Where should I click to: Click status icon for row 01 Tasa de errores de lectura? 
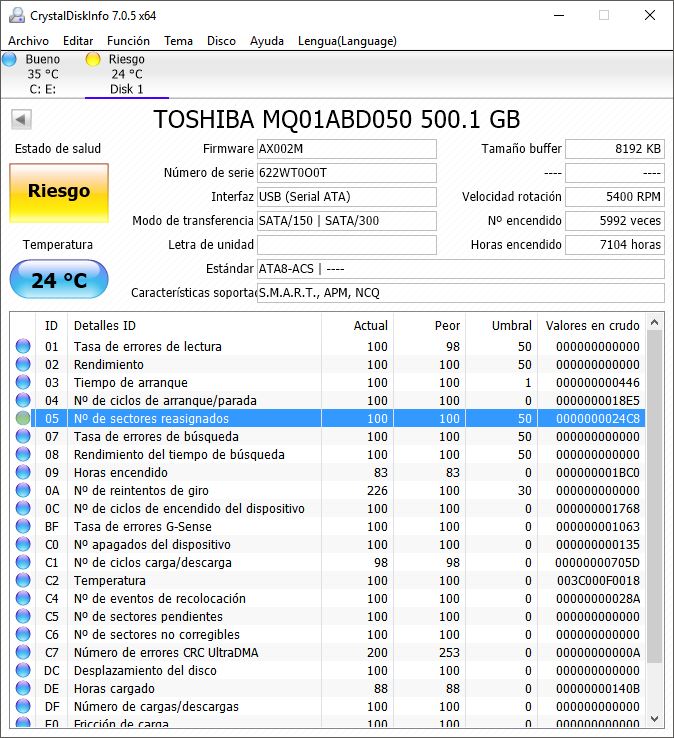pos(23,346)
